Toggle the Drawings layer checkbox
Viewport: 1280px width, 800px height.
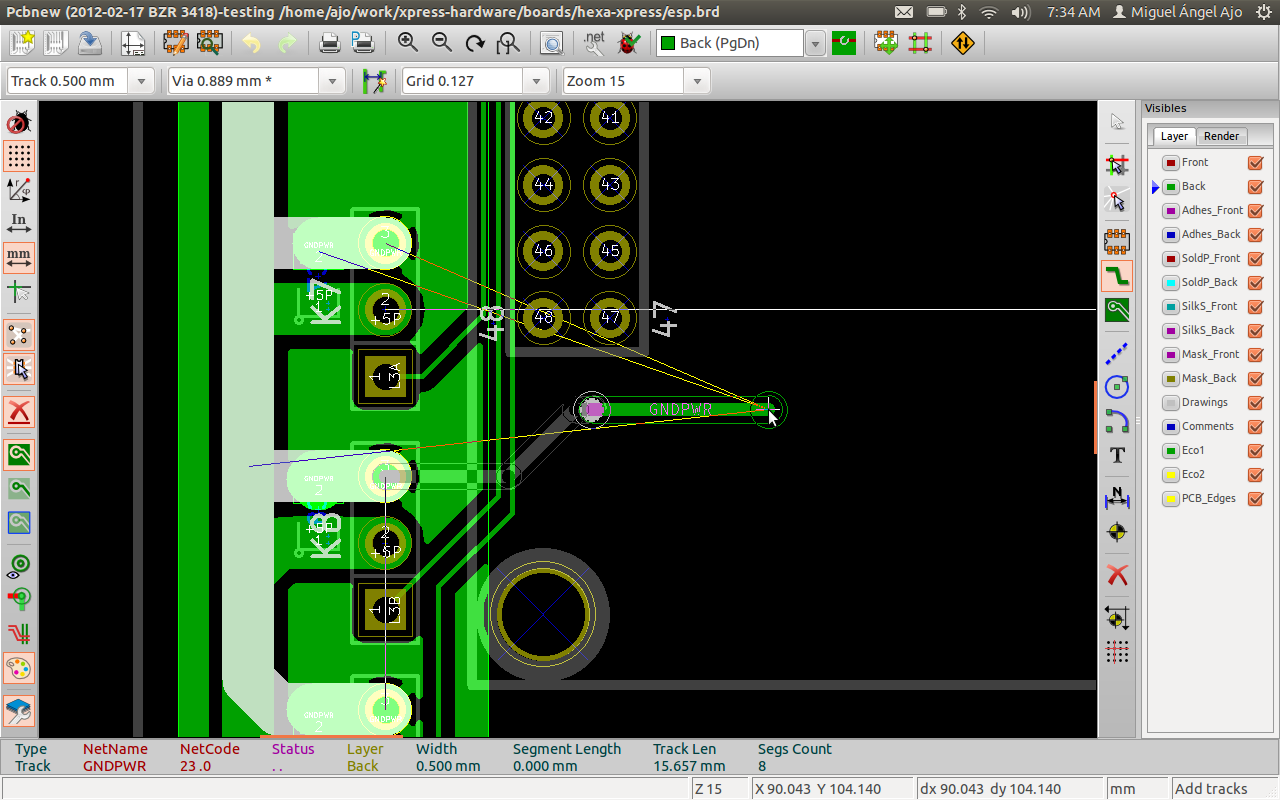click(x=1255, y=403)
